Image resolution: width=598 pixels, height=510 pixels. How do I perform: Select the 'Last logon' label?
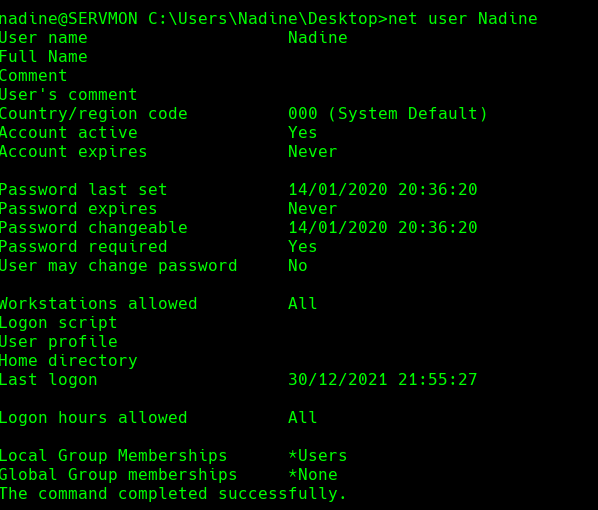[x=48, y=380]
